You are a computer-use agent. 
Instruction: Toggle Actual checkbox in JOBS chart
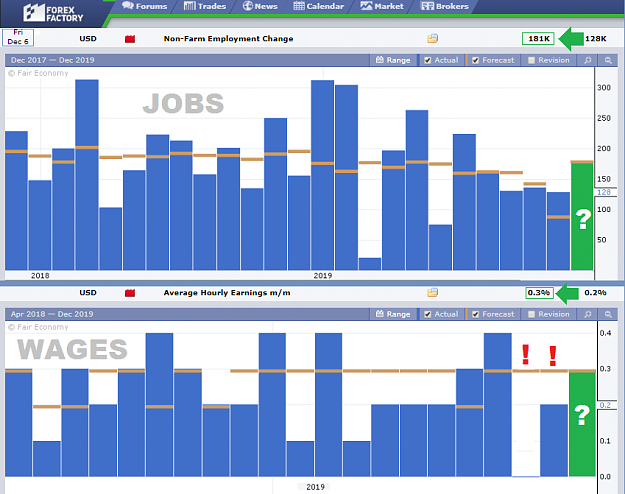[x=428, y=60]
